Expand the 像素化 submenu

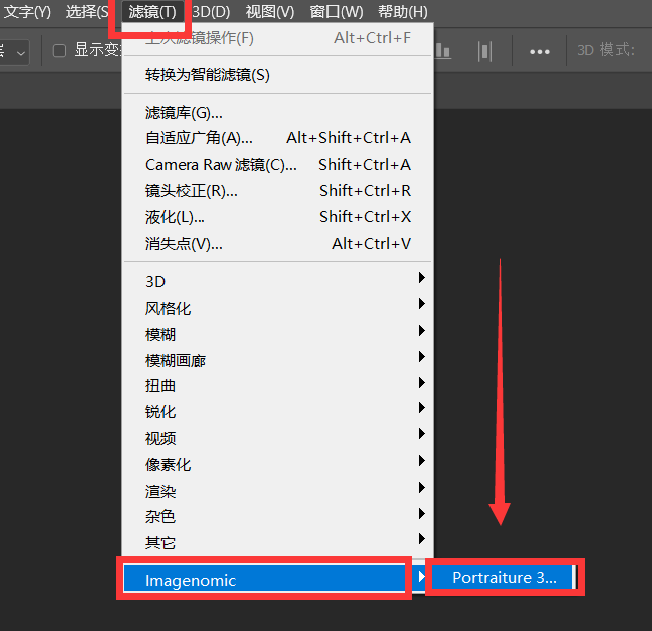coord(277,464)
